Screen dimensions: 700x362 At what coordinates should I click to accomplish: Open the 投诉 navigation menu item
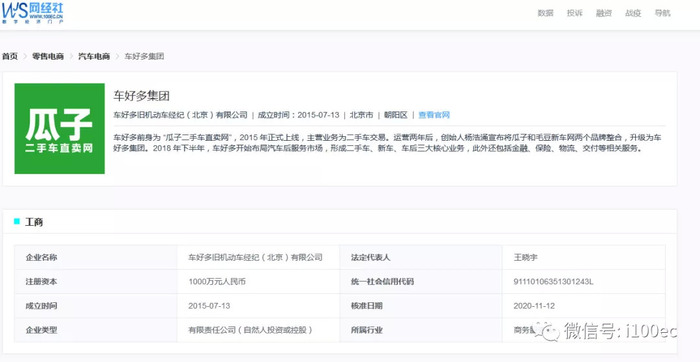[575, 13]
